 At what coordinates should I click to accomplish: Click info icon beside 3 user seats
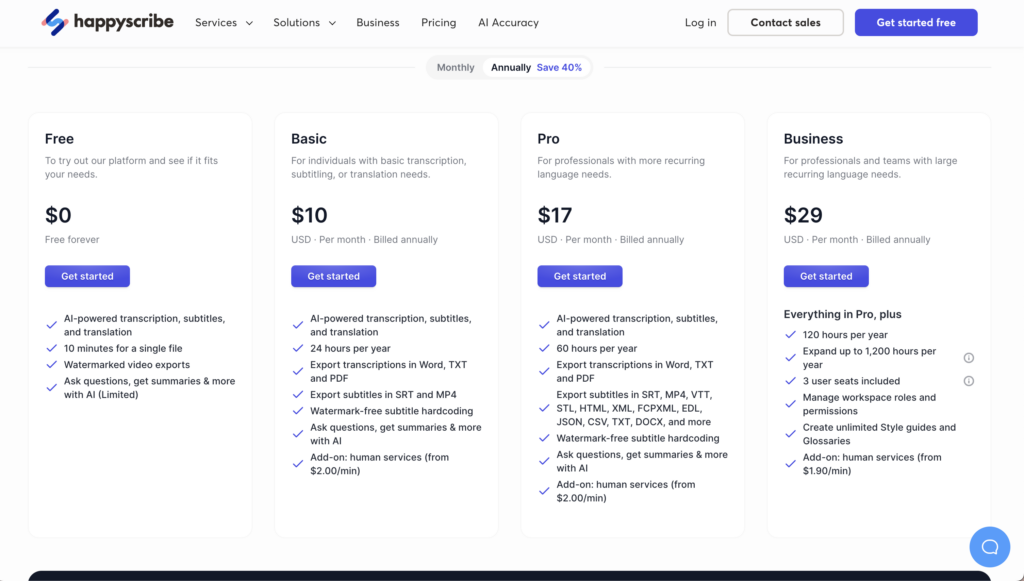[x=968, y=381]
